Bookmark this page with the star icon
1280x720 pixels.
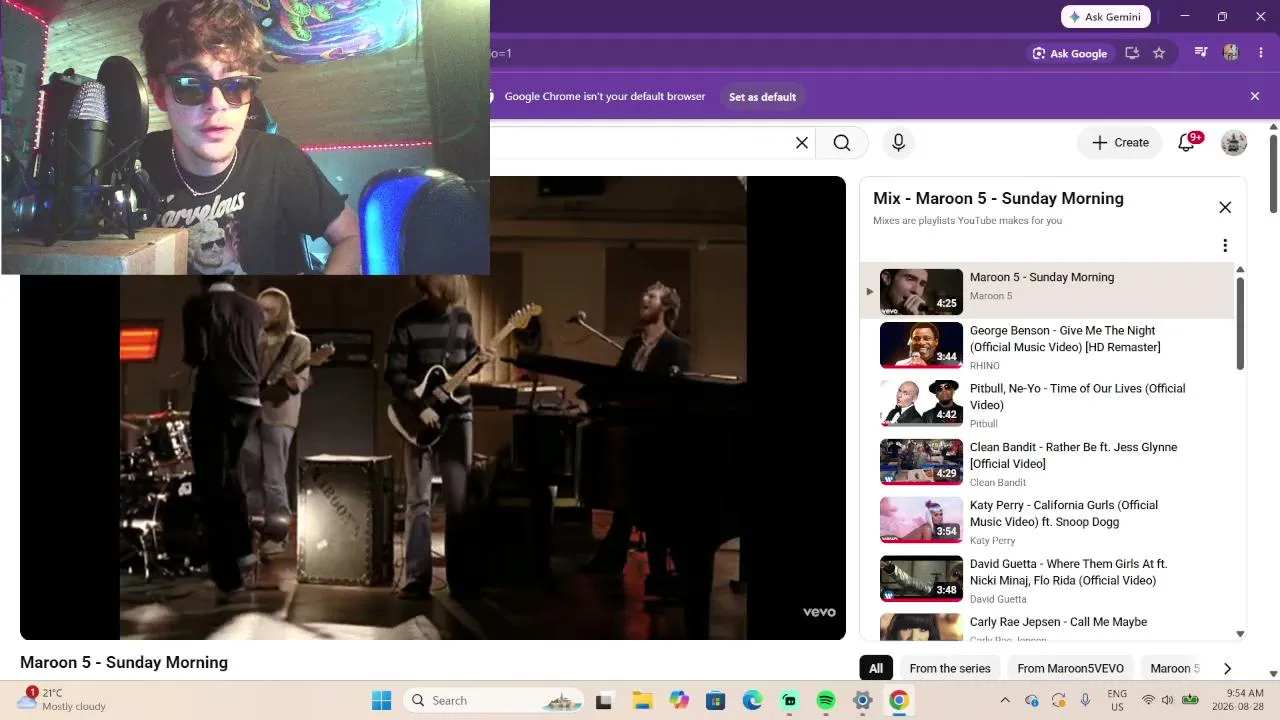click(1159, 53)
